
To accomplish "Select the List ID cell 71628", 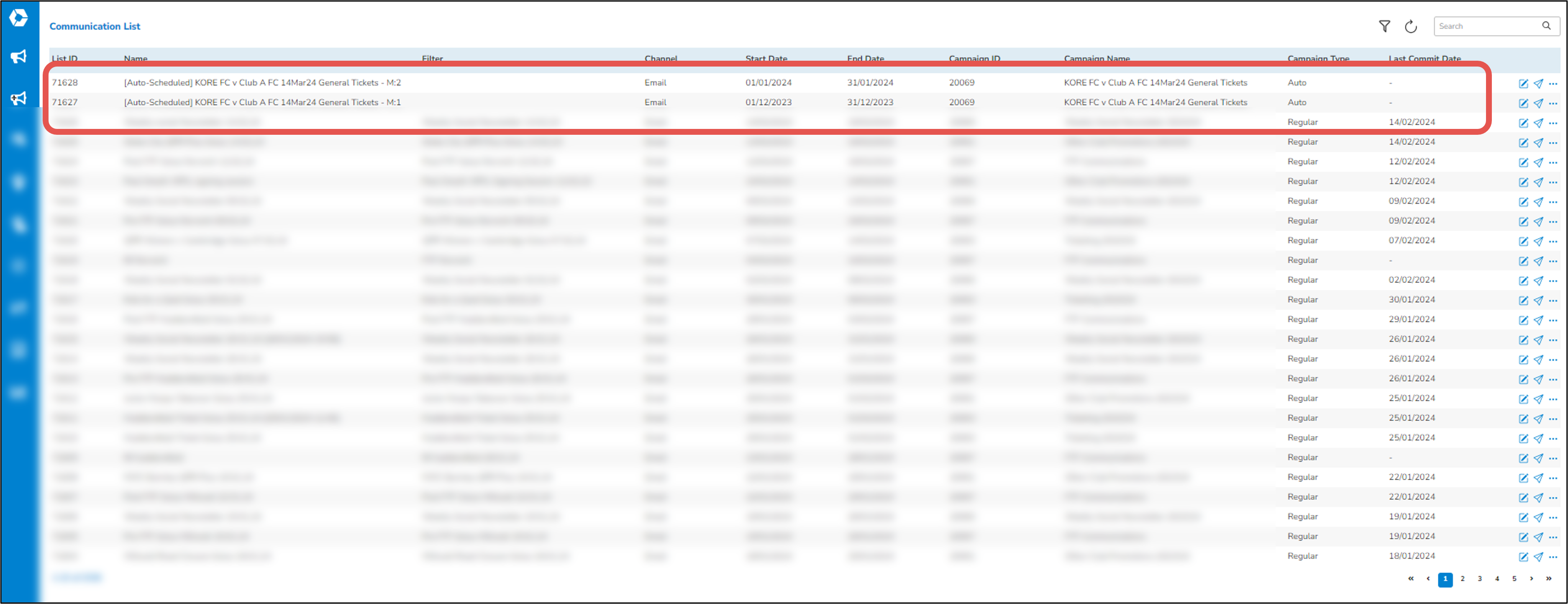I will (64, 83).
